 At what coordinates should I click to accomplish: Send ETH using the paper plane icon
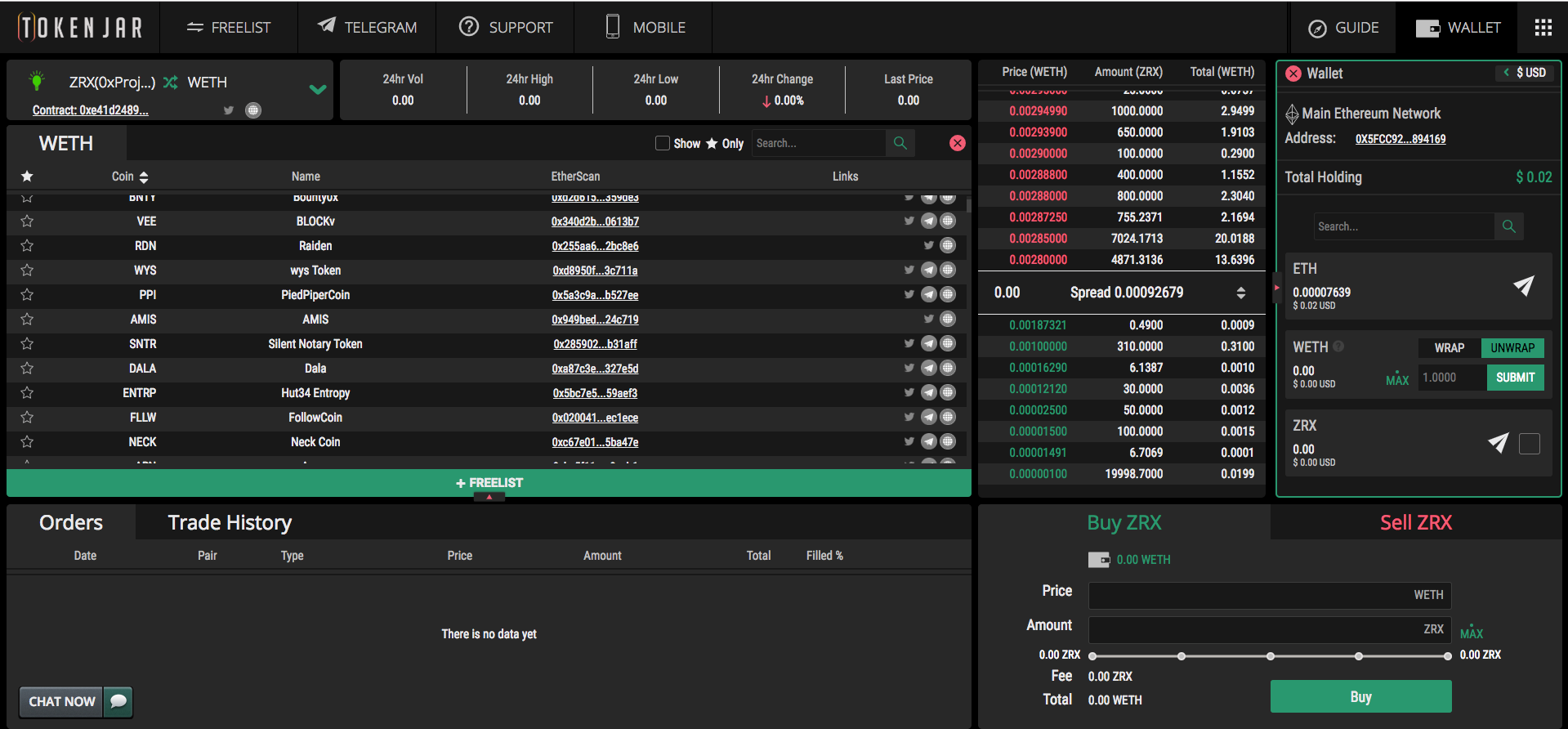(x=1524, y=285)
